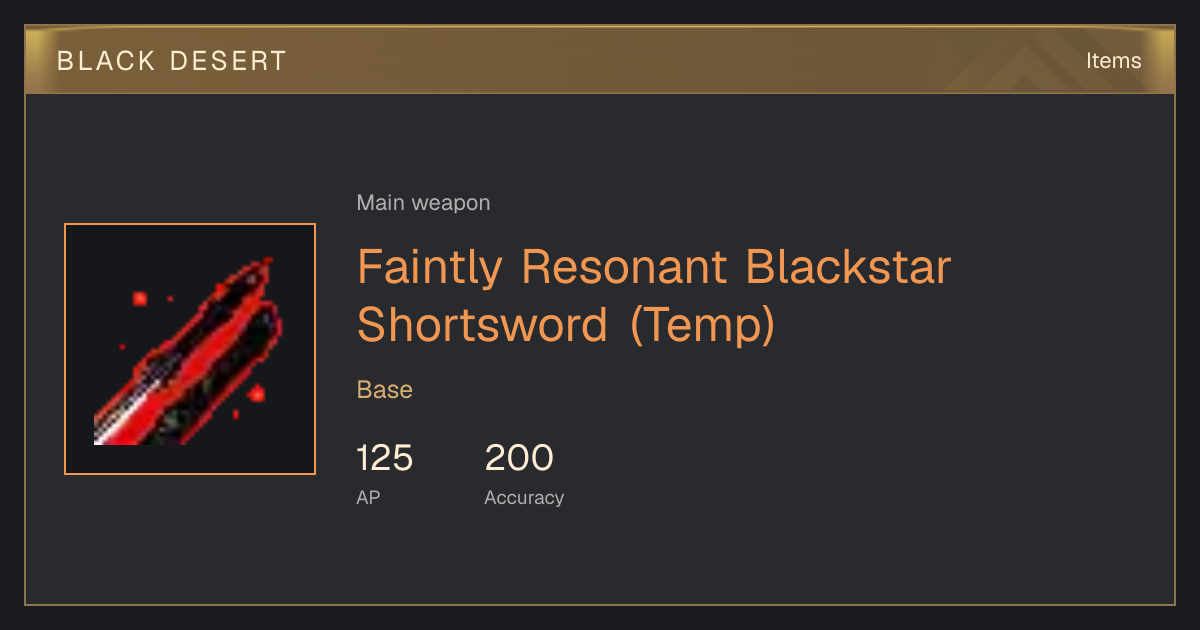Image resolution: width=1200 pixels, height=630 pixels.
Task: Click the word (Temp) in the item title
Action: click(x=703, y=324)
